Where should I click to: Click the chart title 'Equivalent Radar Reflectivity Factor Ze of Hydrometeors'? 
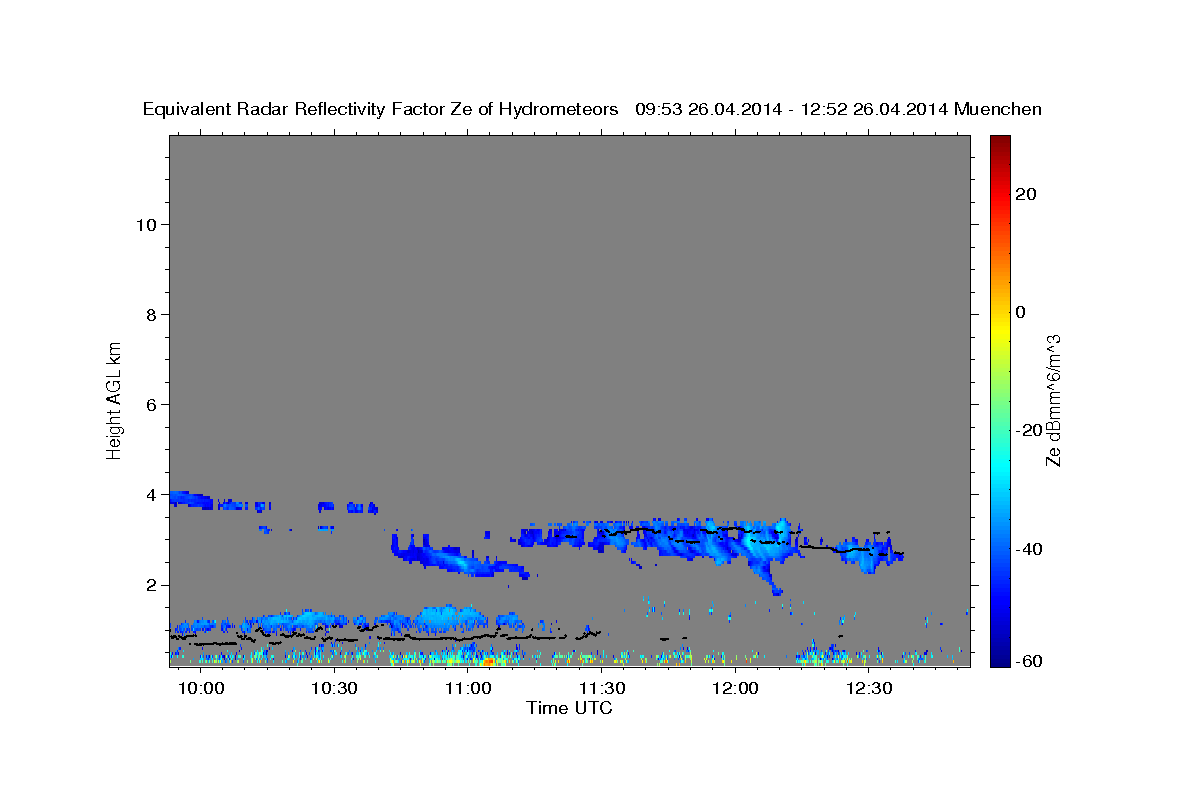click(381, 109)
